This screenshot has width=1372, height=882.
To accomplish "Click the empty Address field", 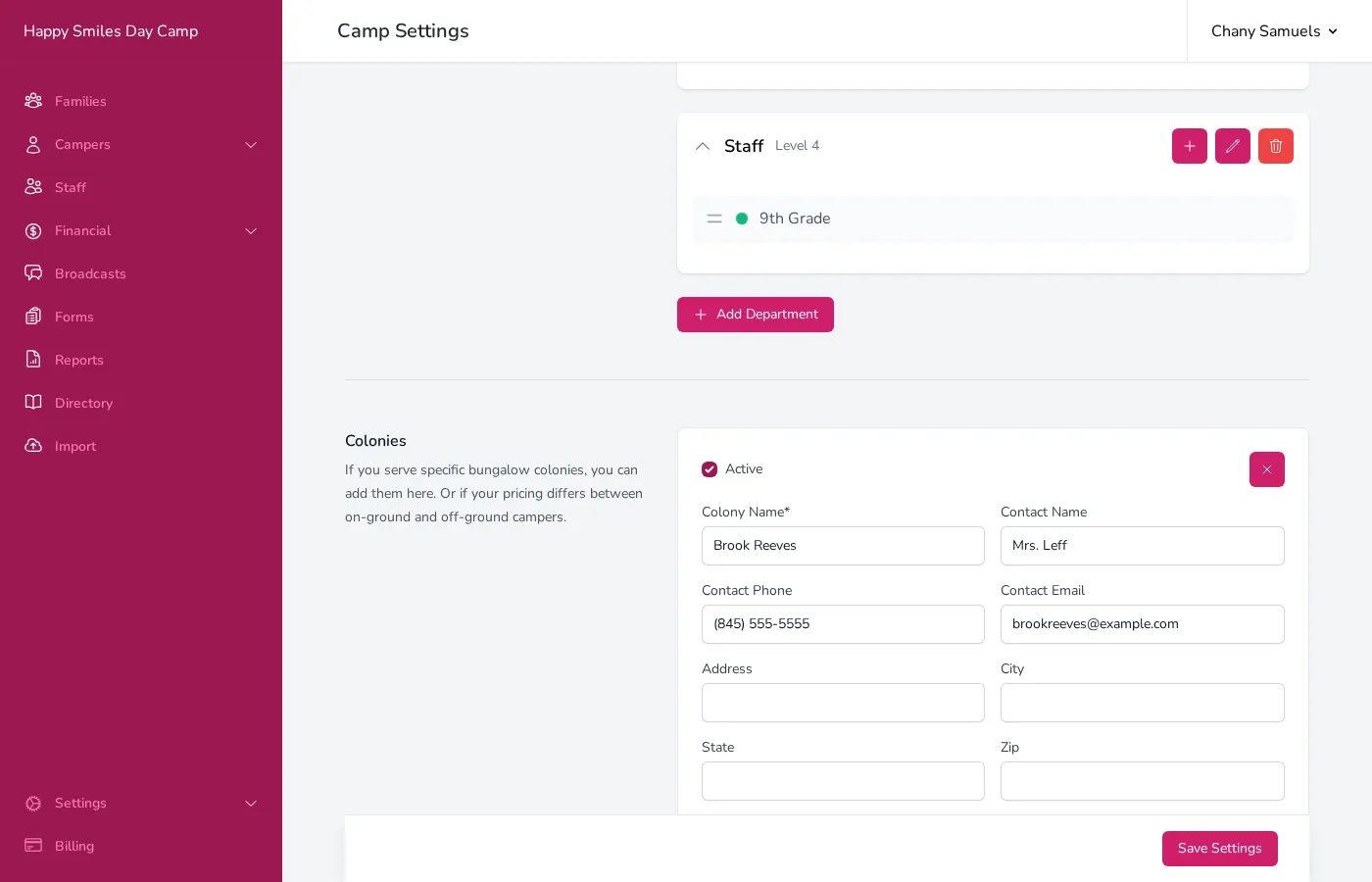I will tap(843, 703).
